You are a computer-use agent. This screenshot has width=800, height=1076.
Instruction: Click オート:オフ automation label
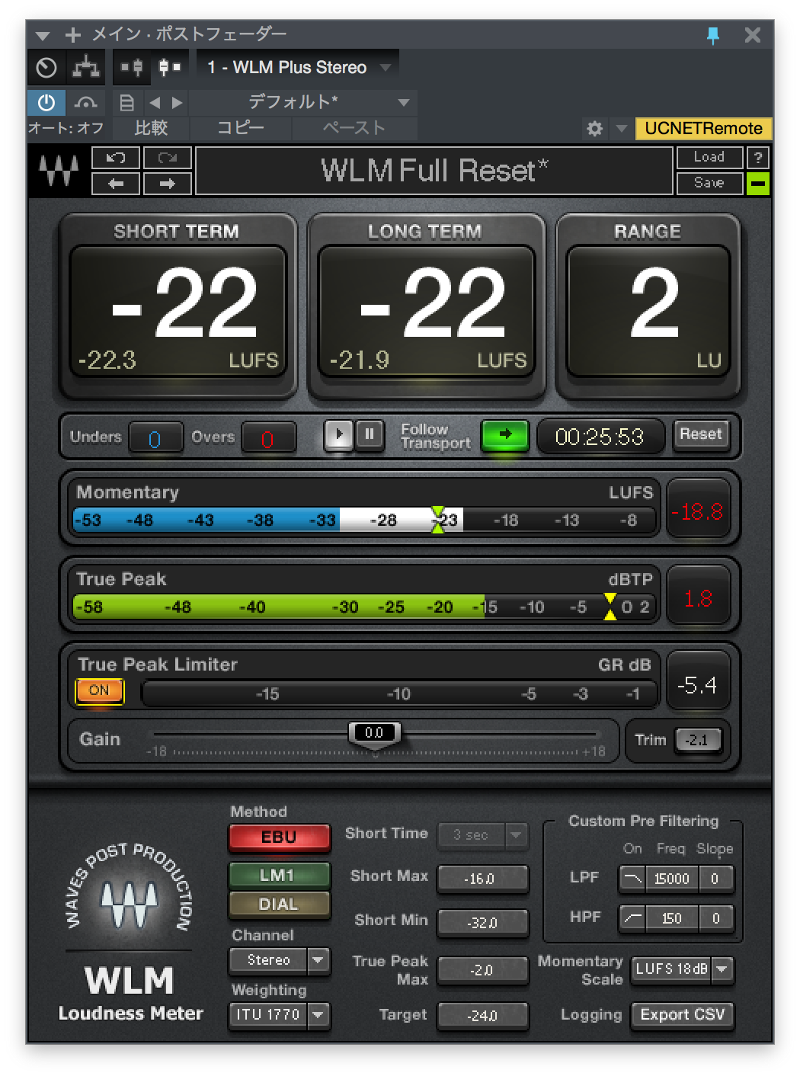click(x=66, y=128)
